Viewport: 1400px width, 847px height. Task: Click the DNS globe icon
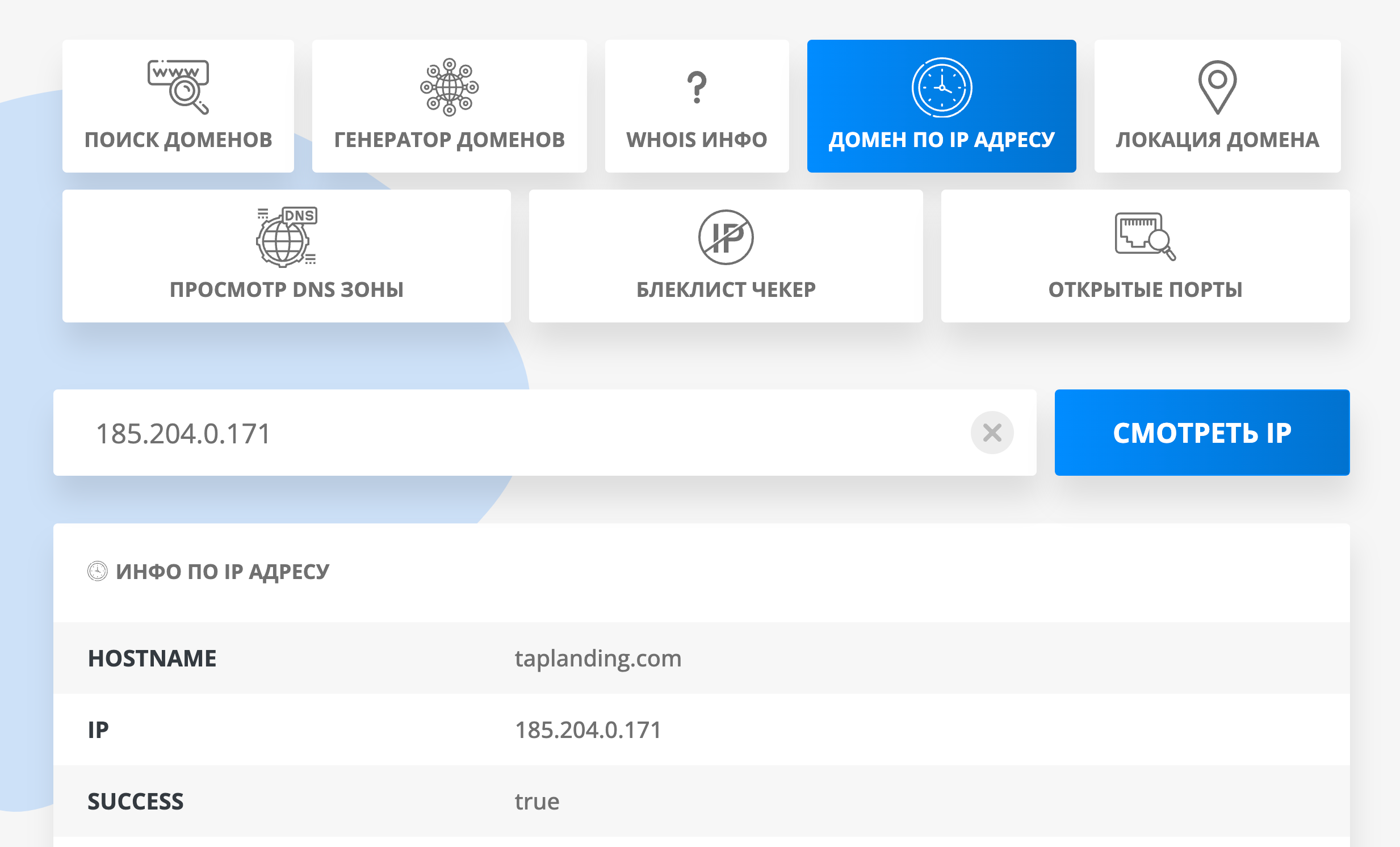[x=286, y=237]
